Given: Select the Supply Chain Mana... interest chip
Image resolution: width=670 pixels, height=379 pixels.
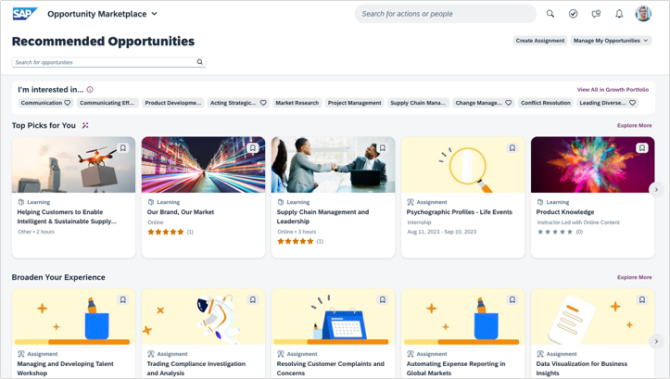Looking at the screenshot, I should click(418, 103).
